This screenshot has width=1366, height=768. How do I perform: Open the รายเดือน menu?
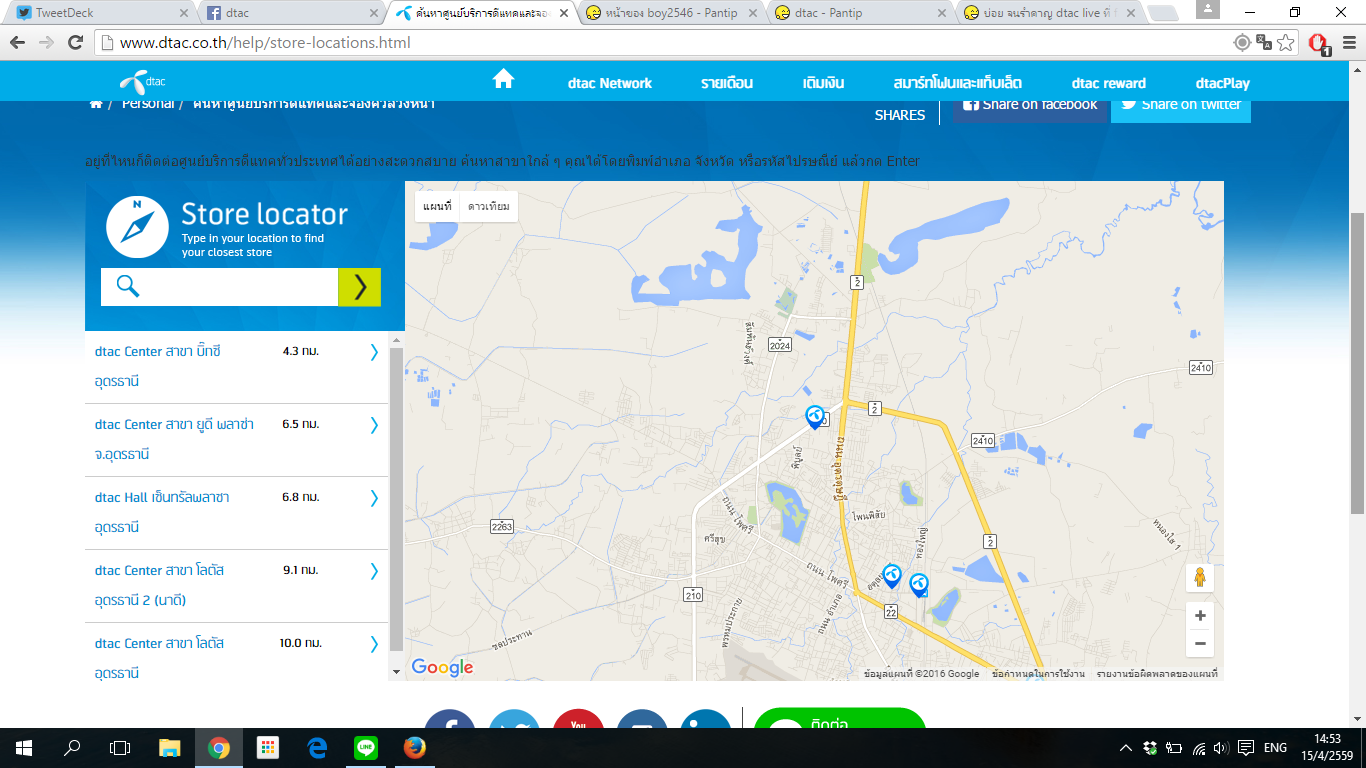tap(727, 83)
